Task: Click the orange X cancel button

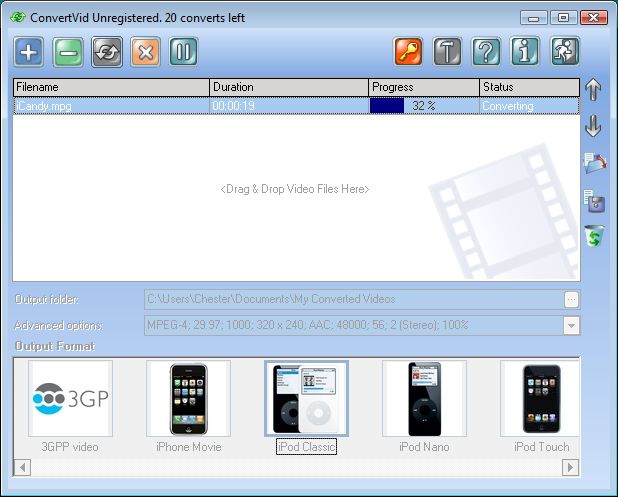Action: click(x=145, y=52)
